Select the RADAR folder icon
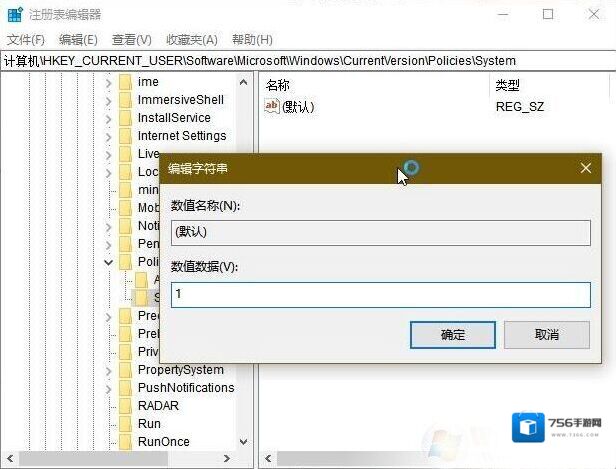The image size is (616, 469). [125, 406]
